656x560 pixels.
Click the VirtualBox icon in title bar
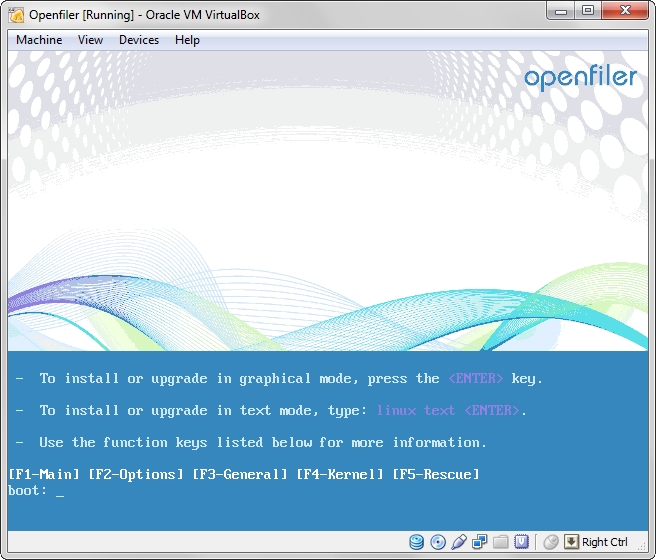tap(16, 14)
